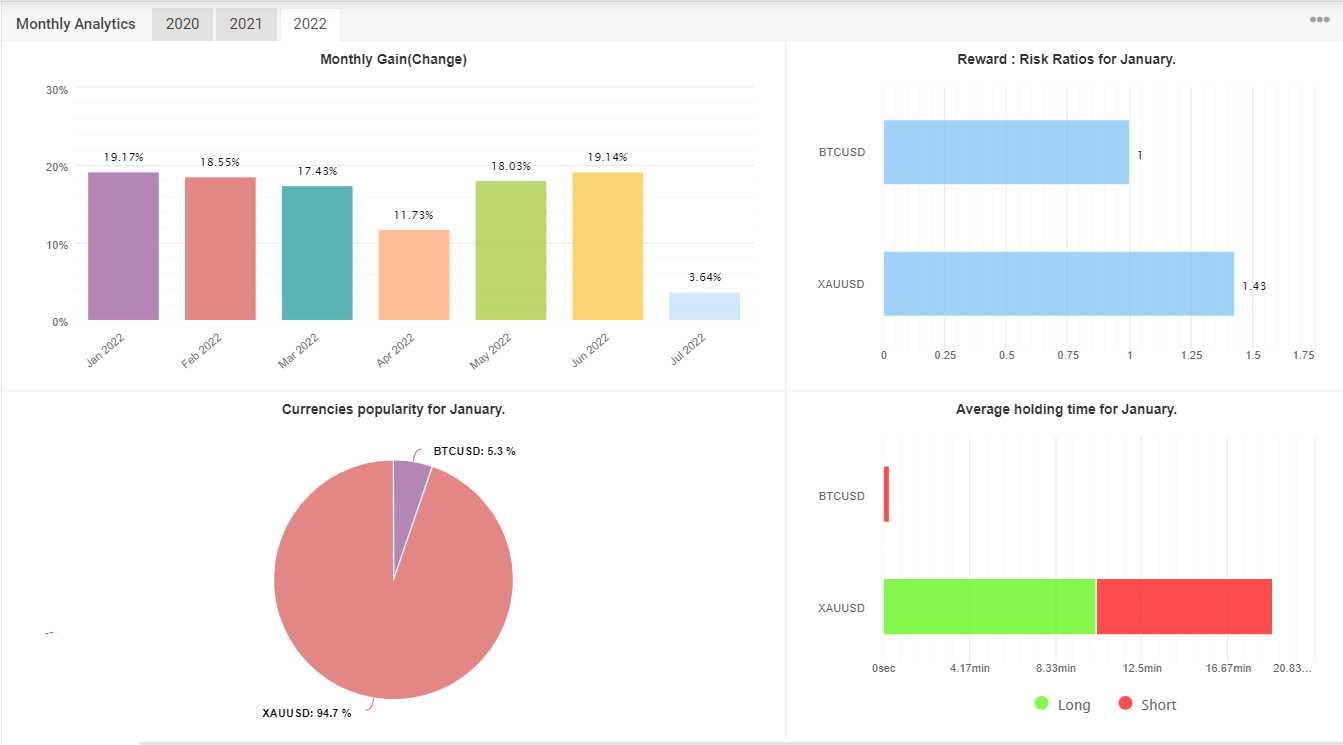Image resolution: width=1343 pixels, height=745 pixels.
Task: Click the XAUUSD long holding time bar
Action: (989, 606)
